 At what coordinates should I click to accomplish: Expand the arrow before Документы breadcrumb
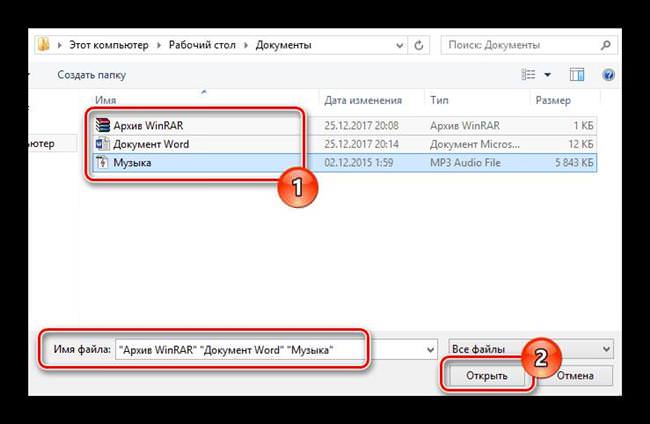[246, 45]
